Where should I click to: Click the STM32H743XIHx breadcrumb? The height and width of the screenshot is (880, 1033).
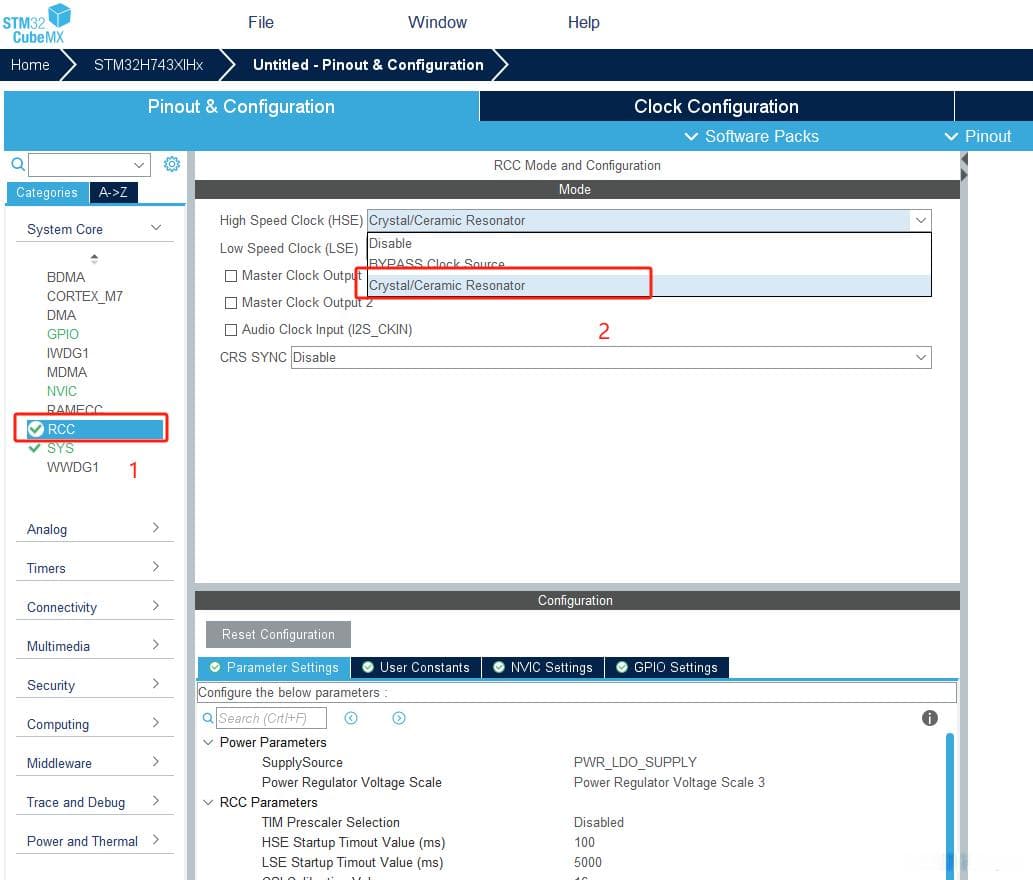pos(148,65)
